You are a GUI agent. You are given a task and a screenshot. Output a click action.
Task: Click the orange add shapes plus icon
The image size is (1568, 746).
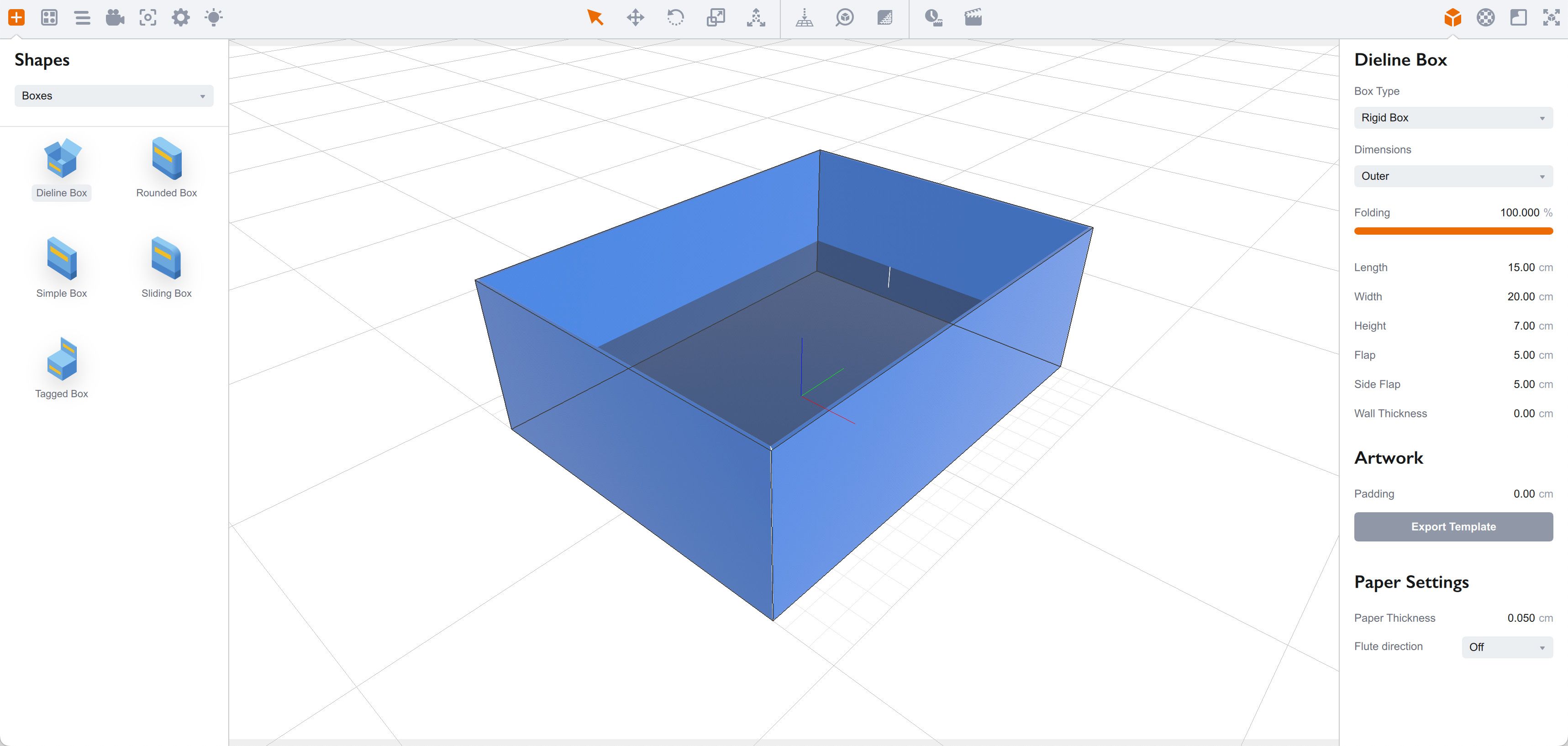16,17
